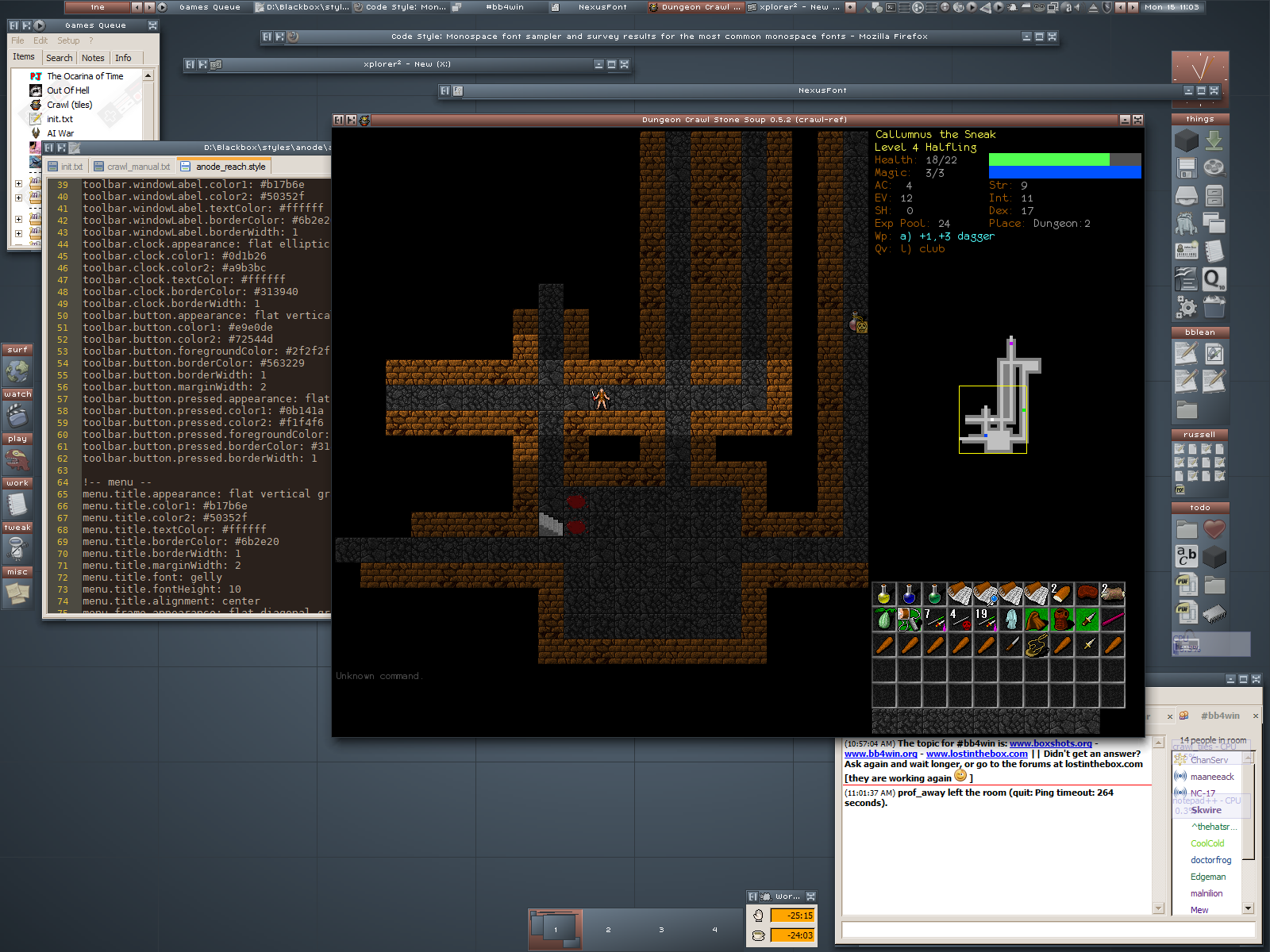Select Out Of Hell in games list

67,90
